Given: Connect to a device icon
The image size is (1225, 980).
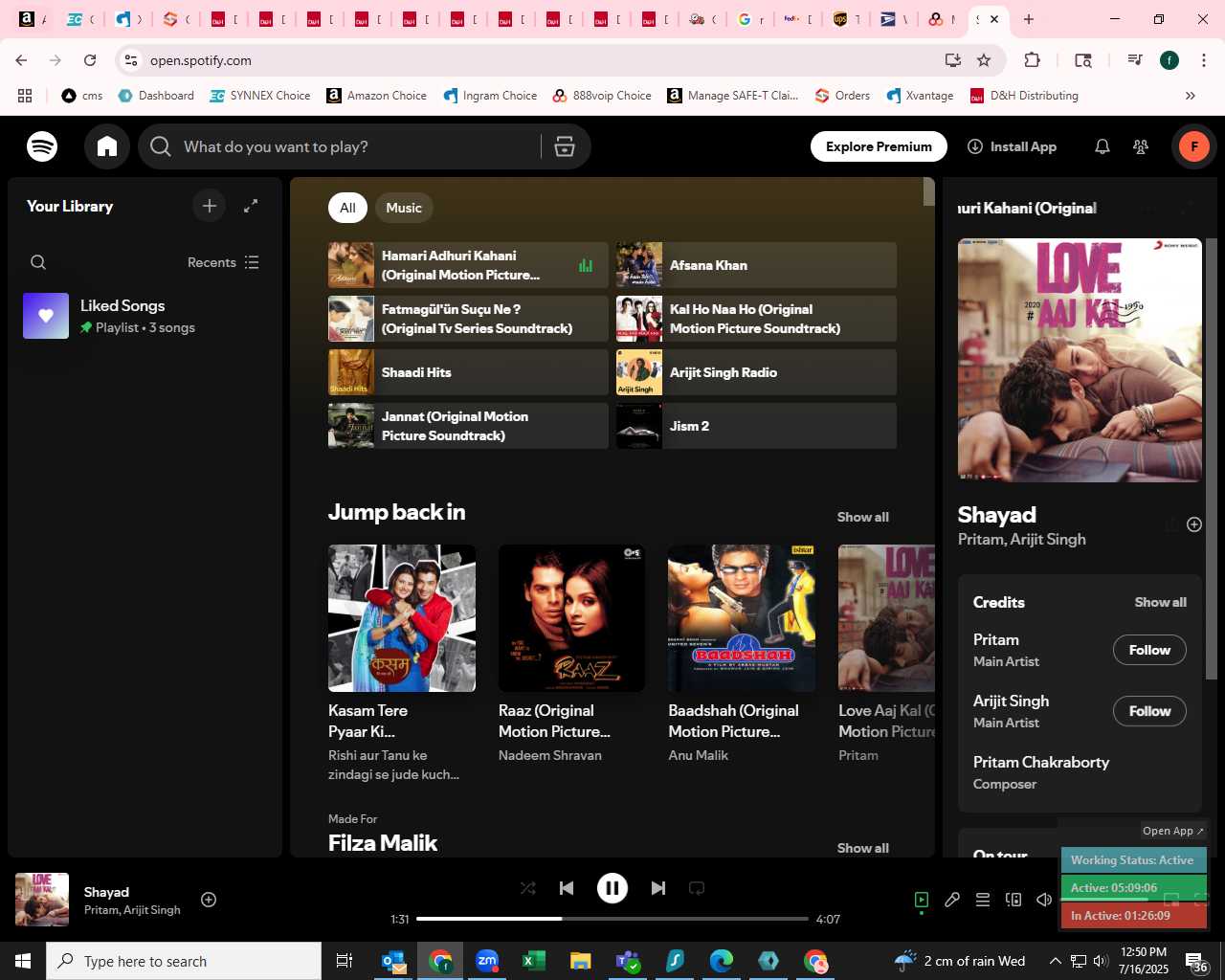Looking at the screenshot, I should point(1013,900).
